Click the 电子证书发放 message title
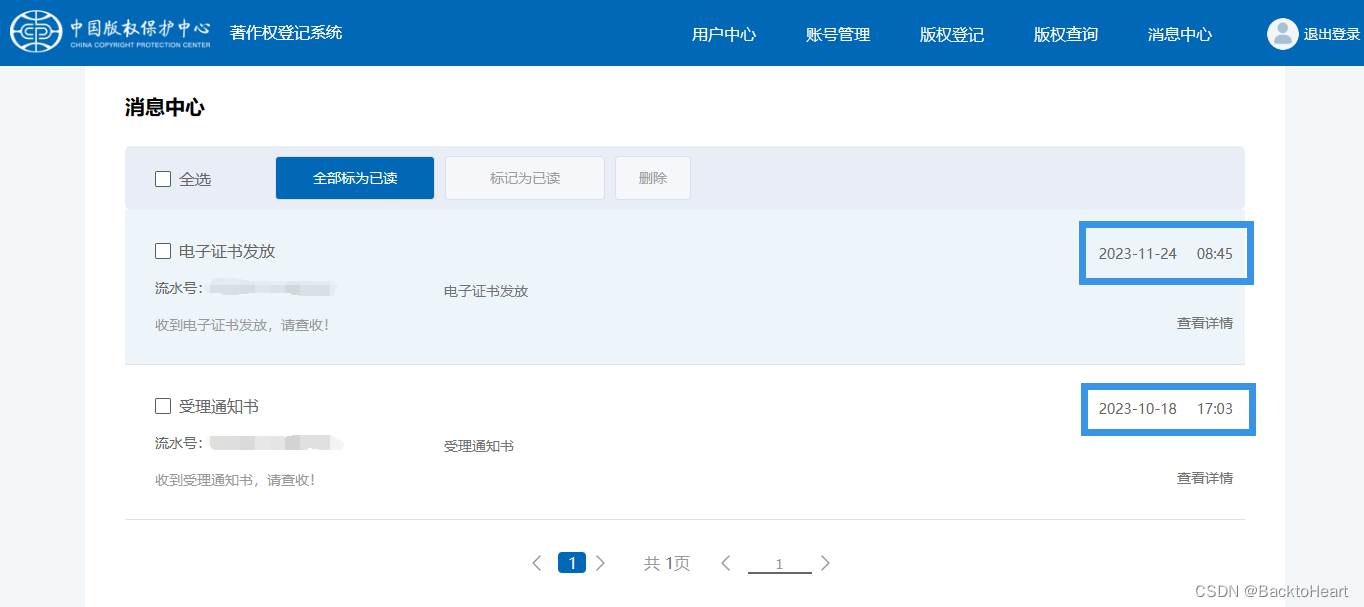Screen dimensions: 1364x607 [227, 251]
